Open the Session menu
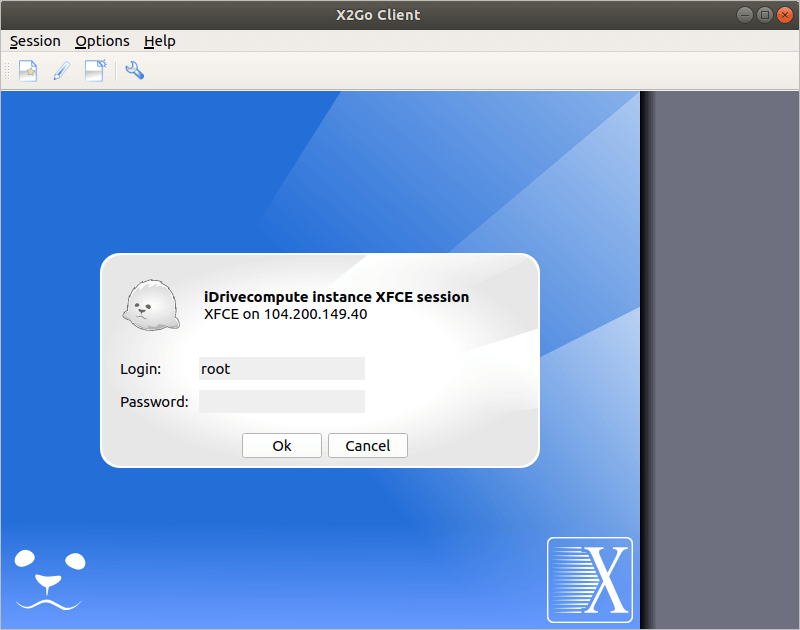The height and width of the screenshot is (630, 800). [35, 41]
